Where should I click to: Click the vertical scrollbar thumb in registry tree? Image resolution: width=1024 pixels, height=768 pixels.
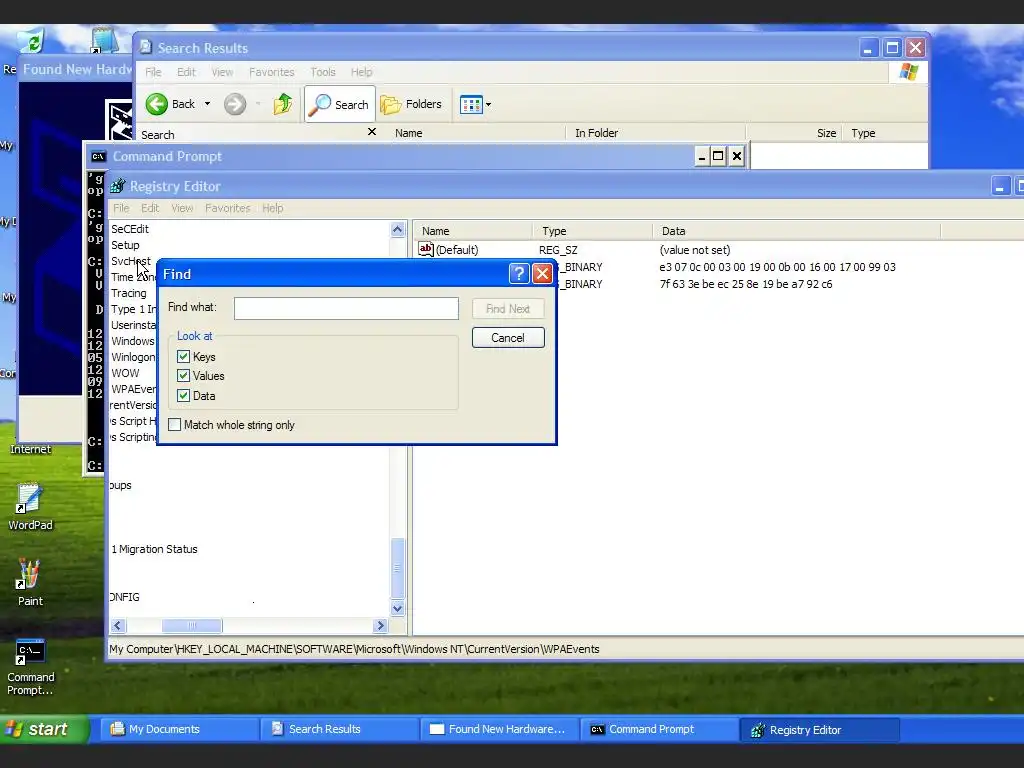[x=398, y=568]
